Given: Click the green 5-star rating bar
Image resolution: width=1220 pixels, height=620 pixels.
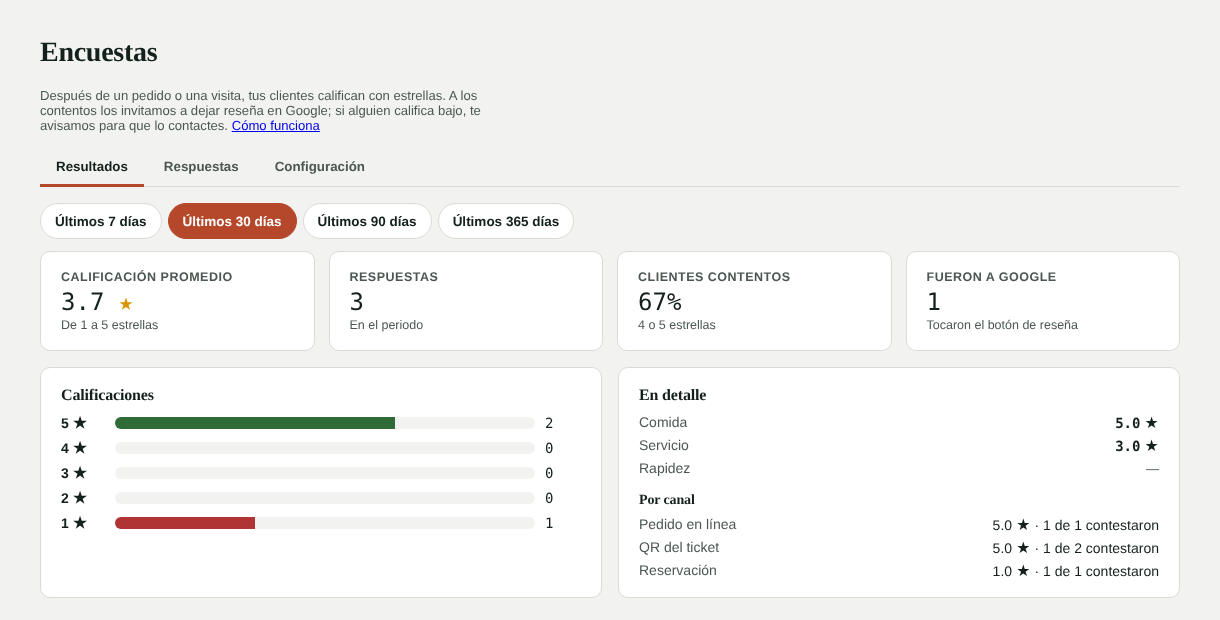Looking at the screenshot, I should point(255,423).
